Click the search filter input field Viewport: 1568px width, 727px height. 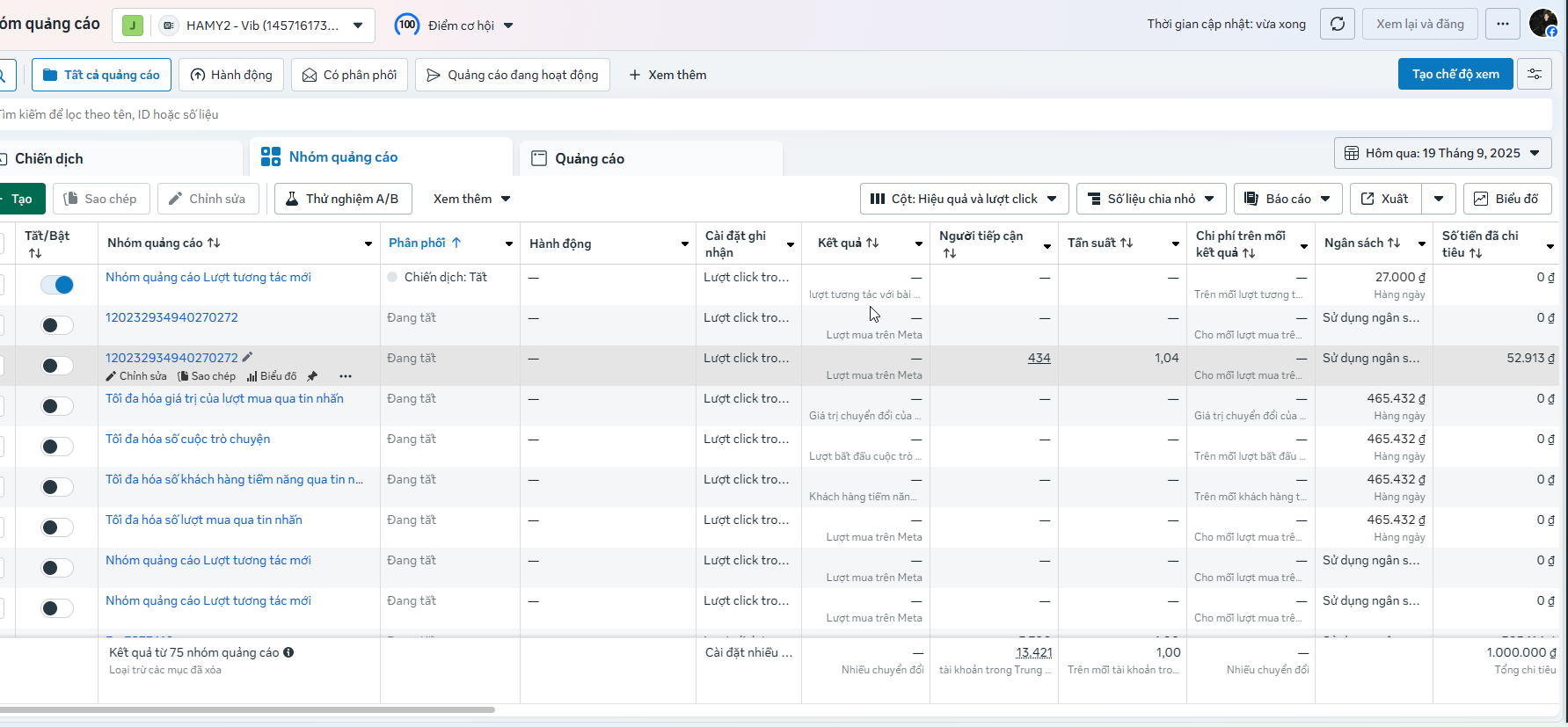774,114
